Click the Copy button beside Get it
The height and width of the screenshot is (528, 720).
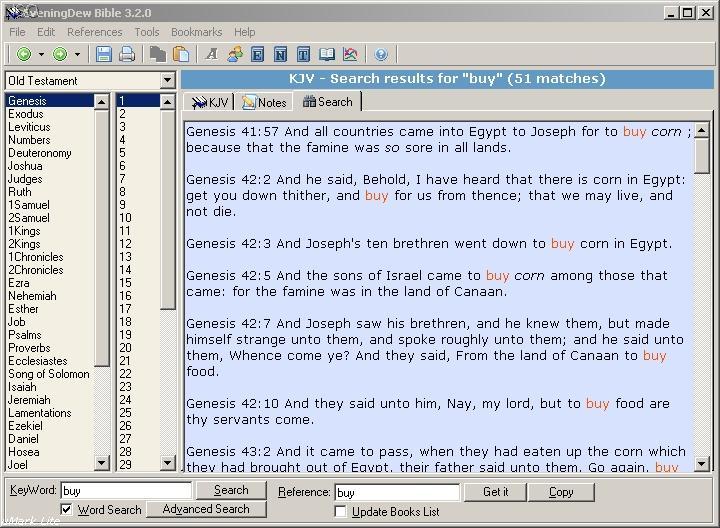(561, 492)
